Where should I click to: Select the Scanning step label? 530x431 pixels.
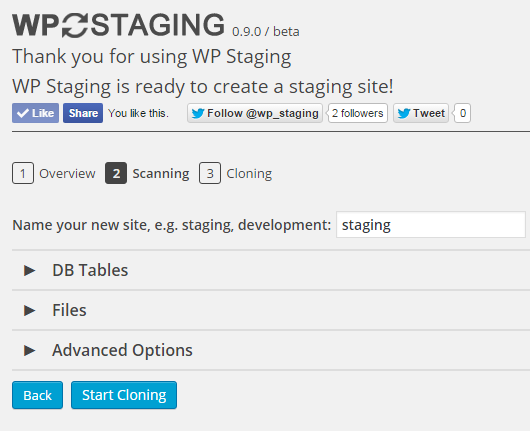pyautogui.click(x=161, y=174)
